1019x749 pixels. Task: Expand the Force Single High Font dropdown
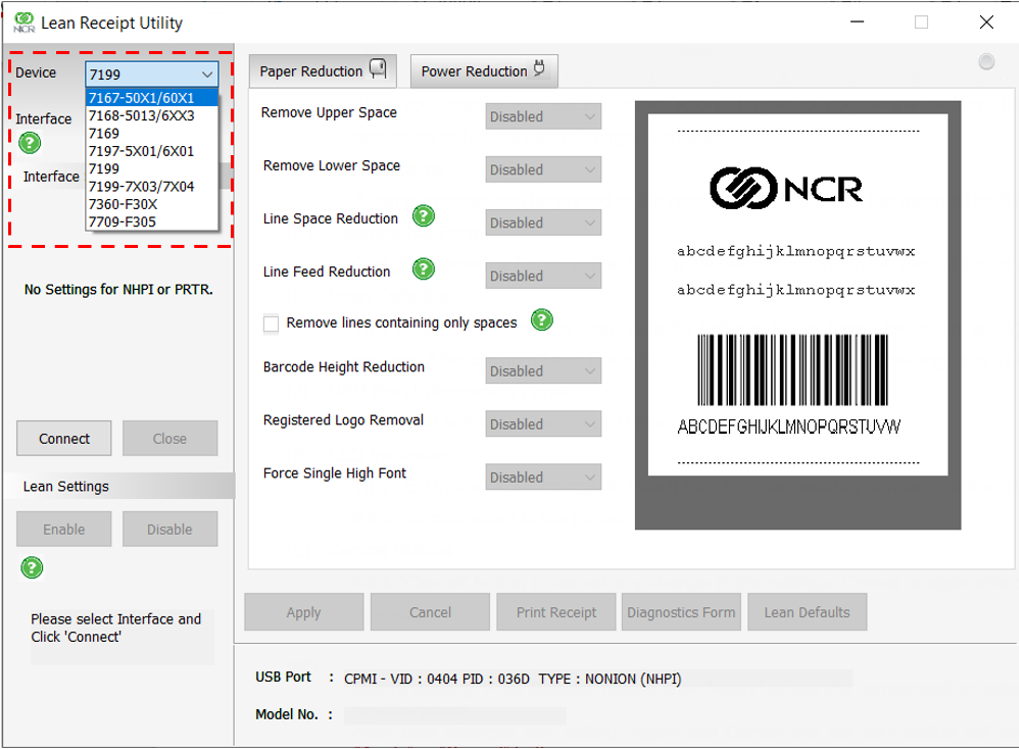tap(543, 477)
